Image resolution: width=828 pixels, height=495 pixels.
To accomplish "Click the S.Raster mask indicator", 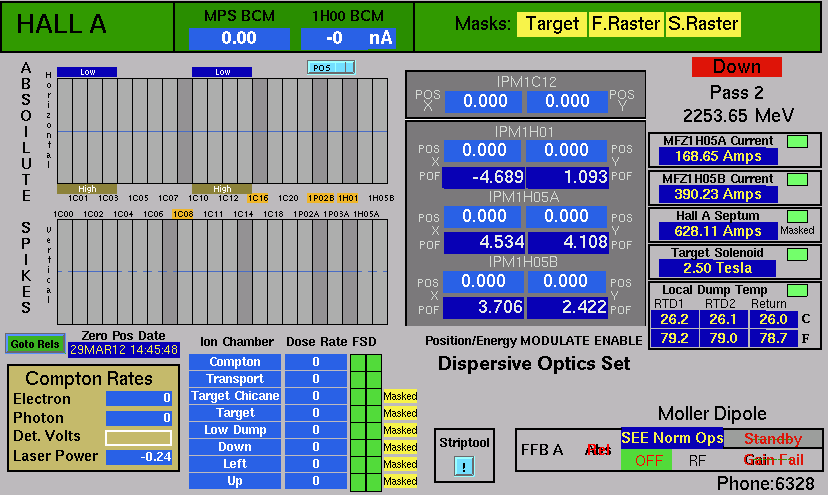I will 703,24.
